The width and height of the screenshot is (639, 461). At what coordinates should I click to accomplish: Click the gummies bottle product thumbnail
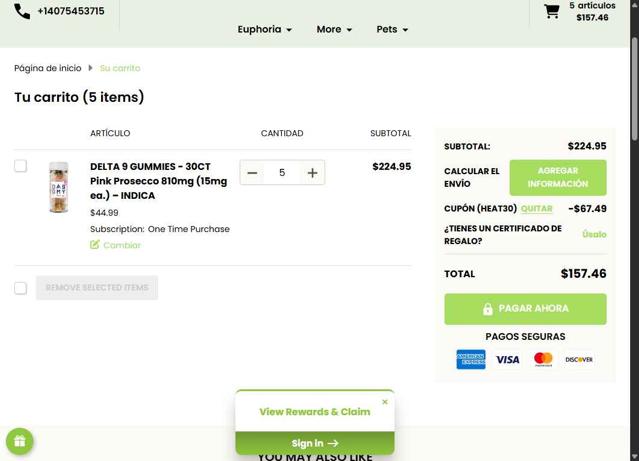59,187
